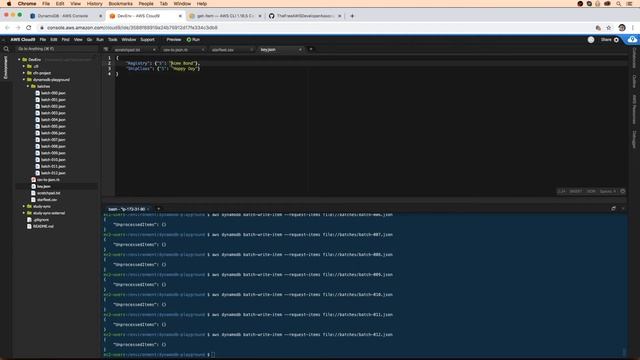
Task: Close the key.json editor tab
Action: 300,50
